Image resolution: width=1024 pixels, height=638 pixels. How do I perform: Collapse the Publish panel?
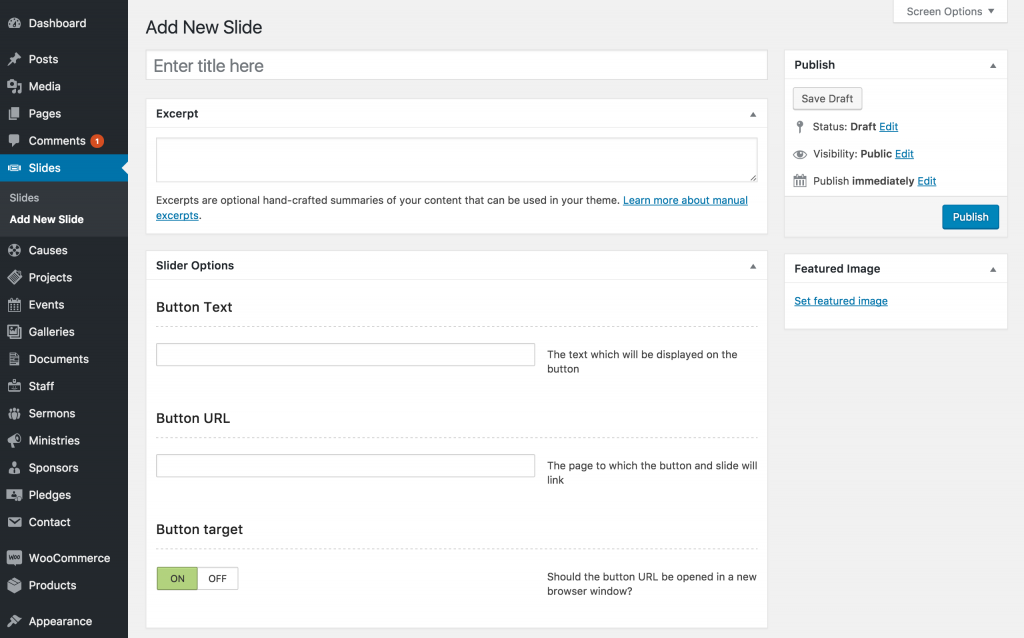[x=993, y=64]
